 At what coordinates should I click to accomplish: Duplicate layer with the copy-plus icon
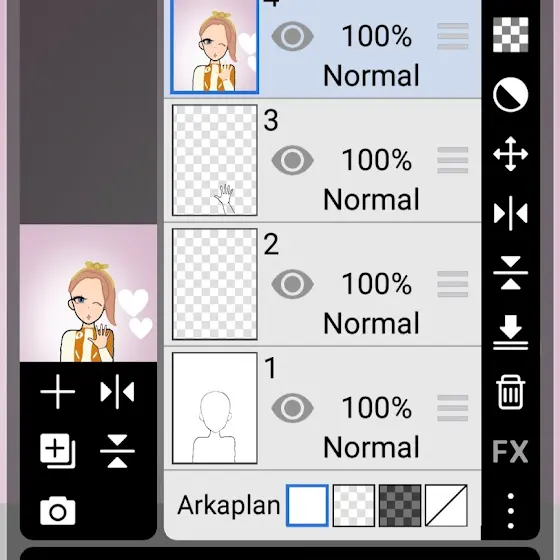point(58,451)
